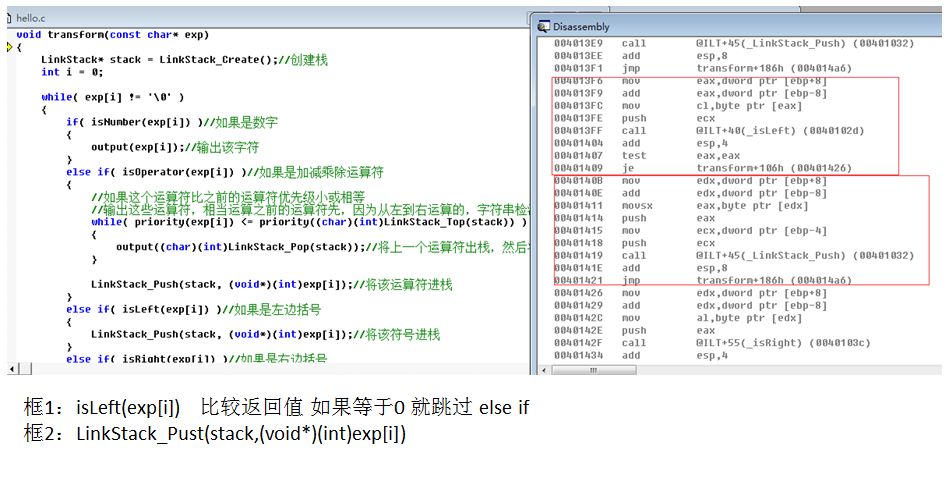Click the 'output((char)(int)LinkStack_Pop(stack));' line
The width and height of the screenshot is (947, 503).
pos(323,247)
